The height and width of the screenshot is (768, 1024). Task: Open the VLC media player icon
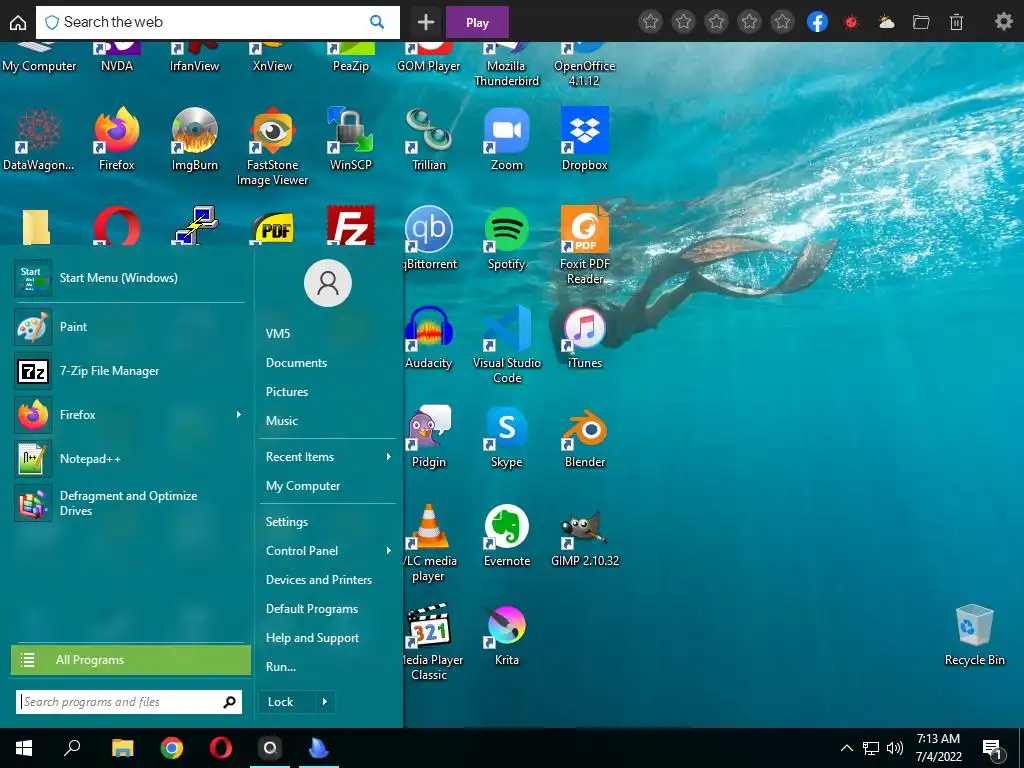click(x=430, y=543)
